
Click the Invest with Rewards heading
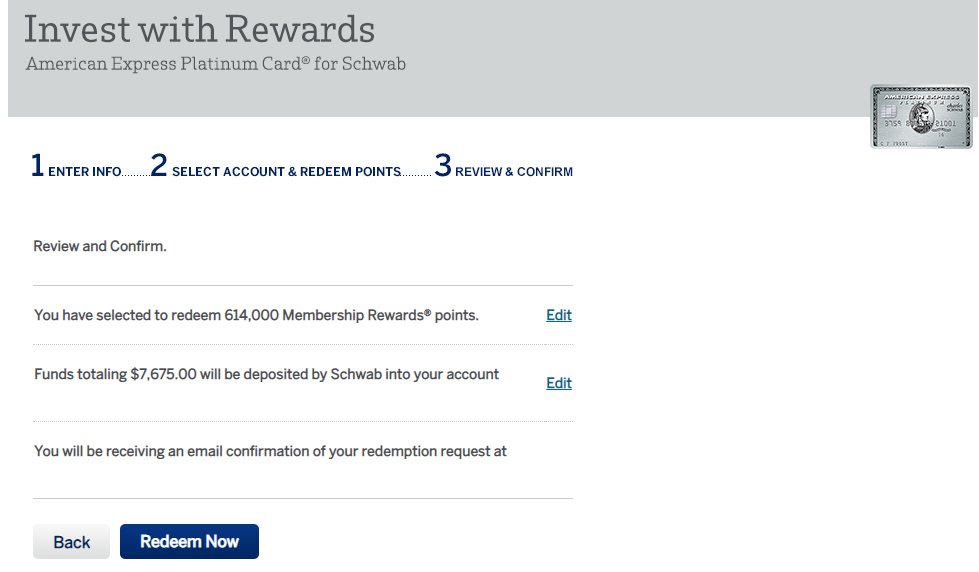(x=199, y=29)
